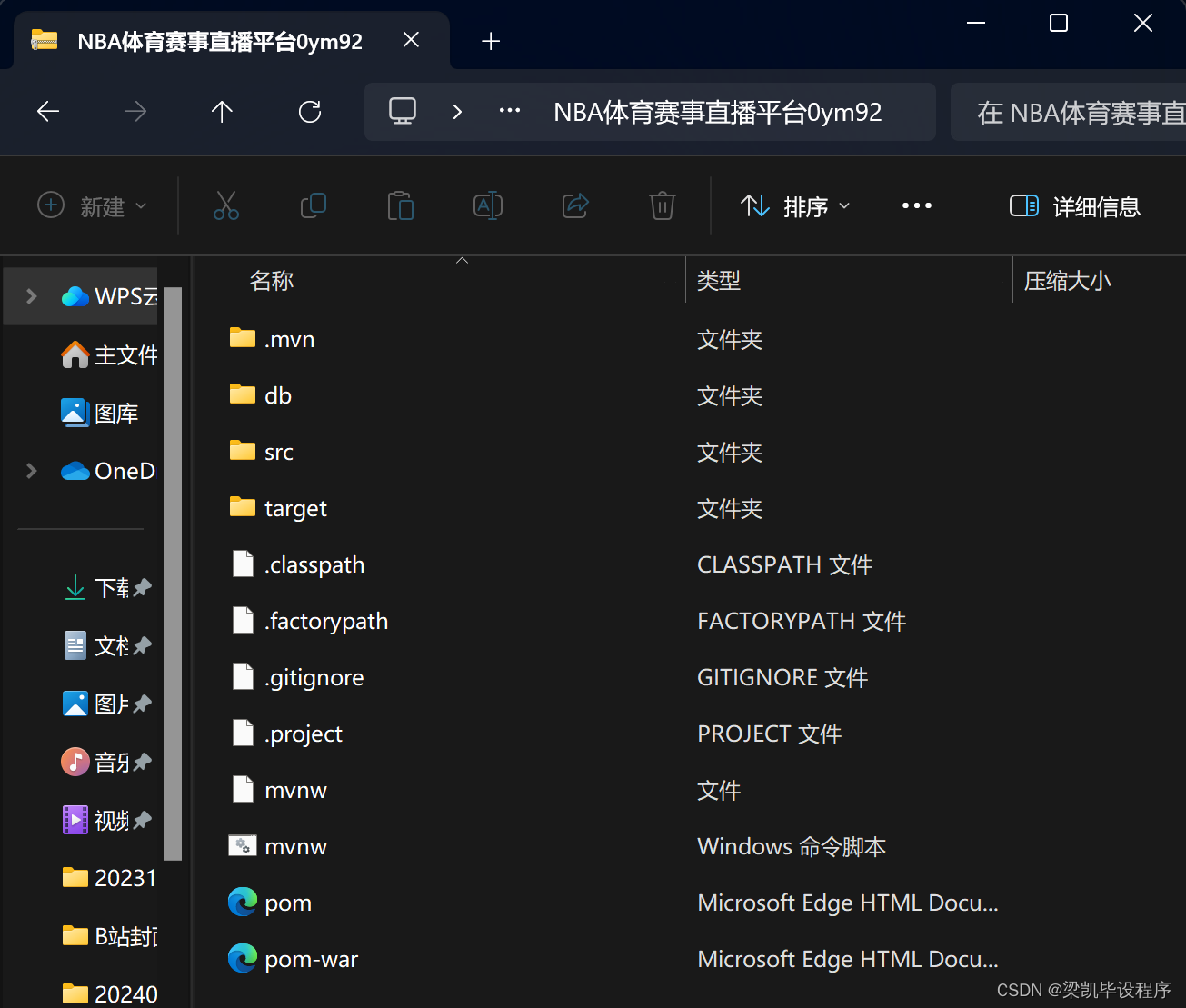Toggle the 详细信息 details pane
The width and height of the screenshot is (1186, 1008).
click(1074, 205)
